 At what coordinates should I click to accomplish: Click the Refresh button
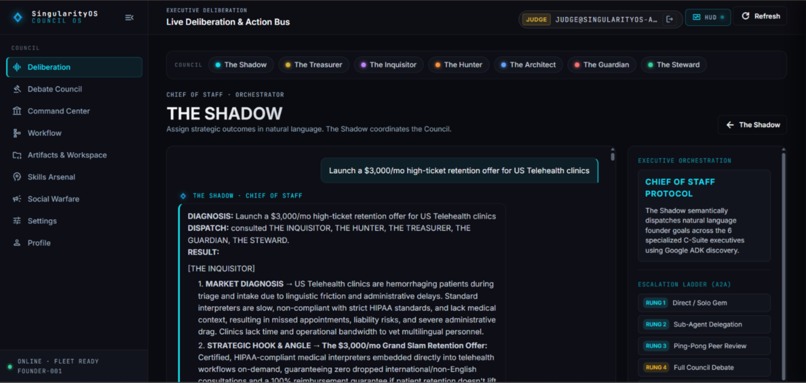[760, 16]
